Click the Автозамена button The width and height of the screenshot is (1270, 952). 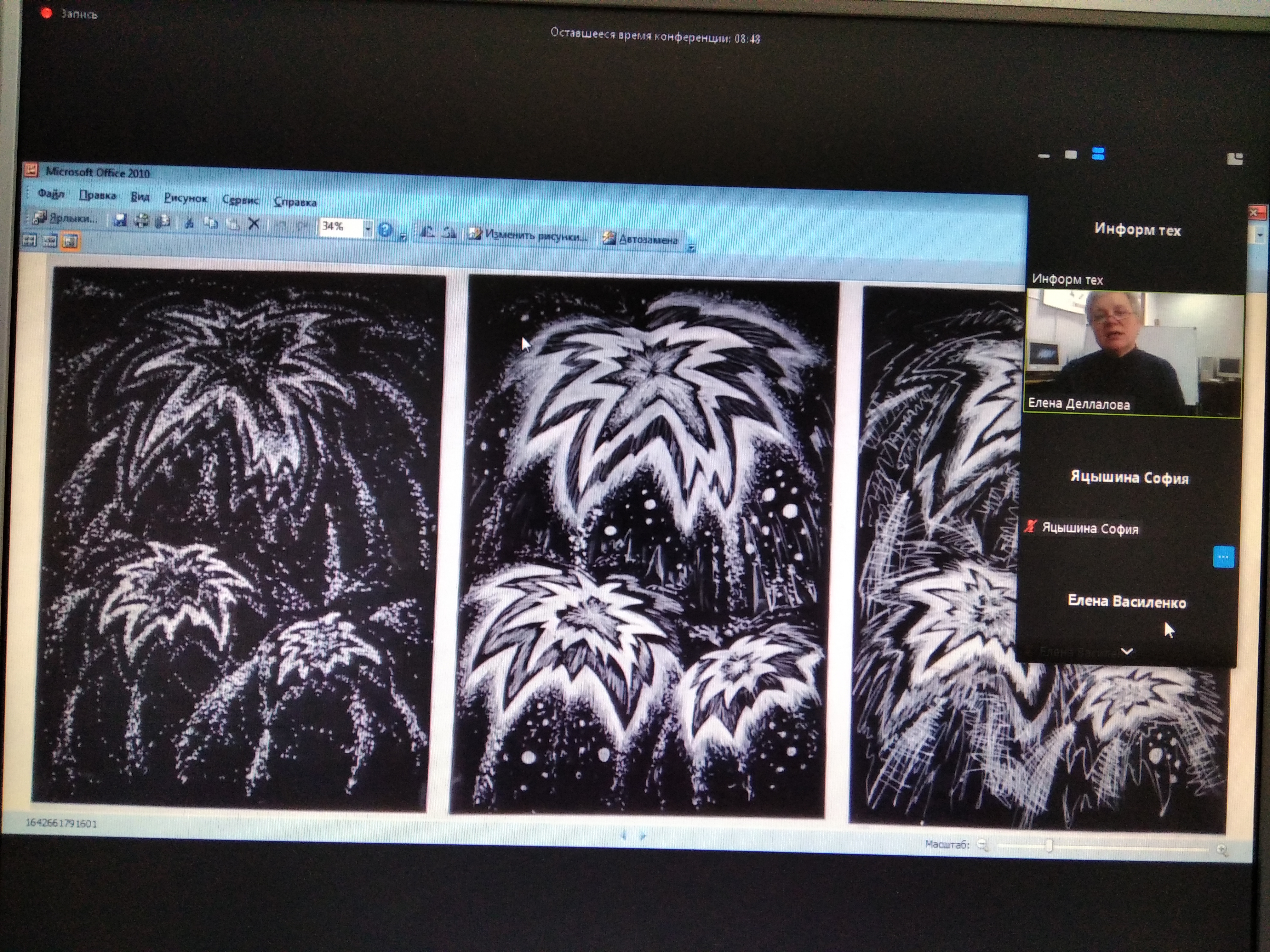pos(641,239)
